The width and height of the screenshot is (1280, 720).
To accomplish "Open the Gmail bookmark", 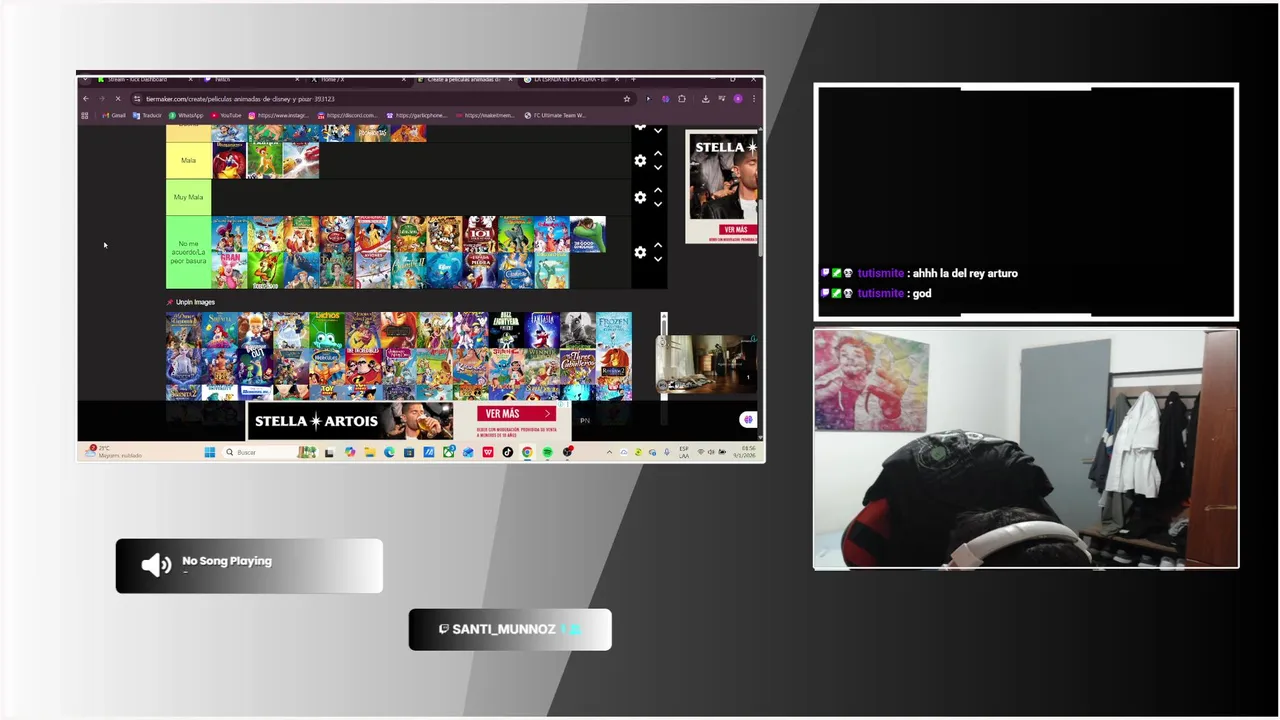I will [112, 115].
